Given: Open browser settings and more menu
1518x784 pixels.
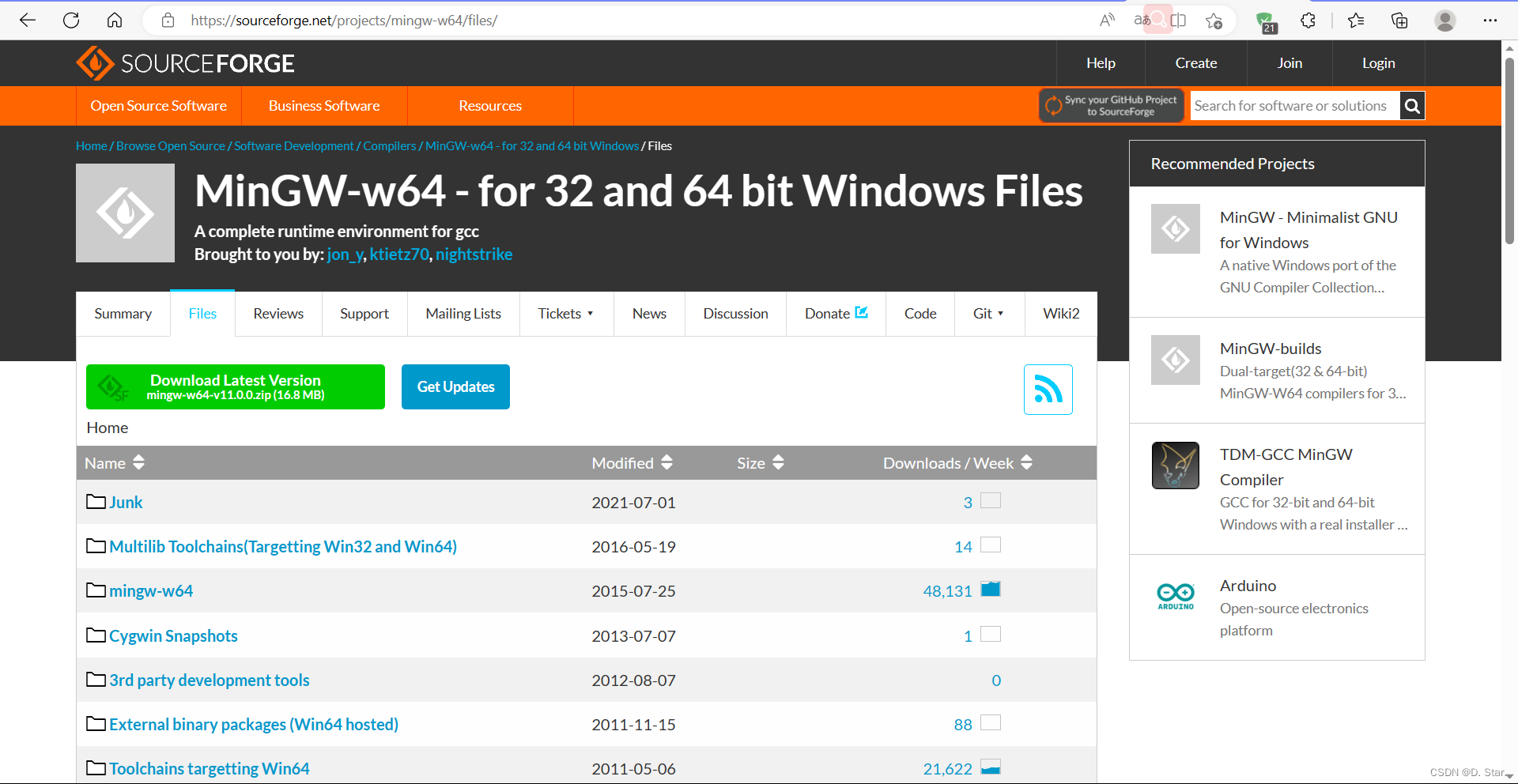Looking at the screenshot, I should 1490,21.
